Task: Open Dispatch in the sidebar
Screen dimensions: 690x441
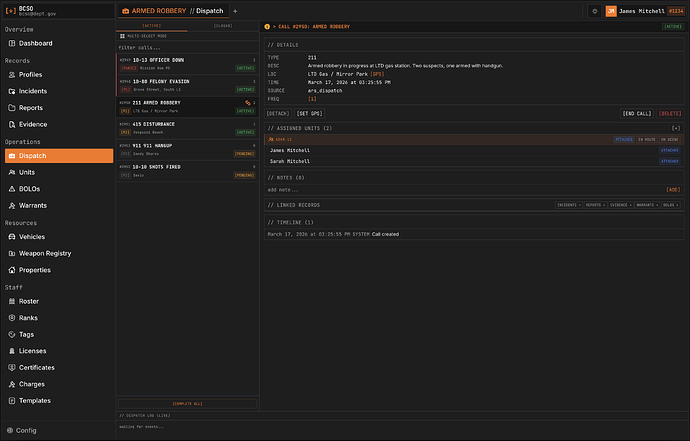Action: pos(59,156)
